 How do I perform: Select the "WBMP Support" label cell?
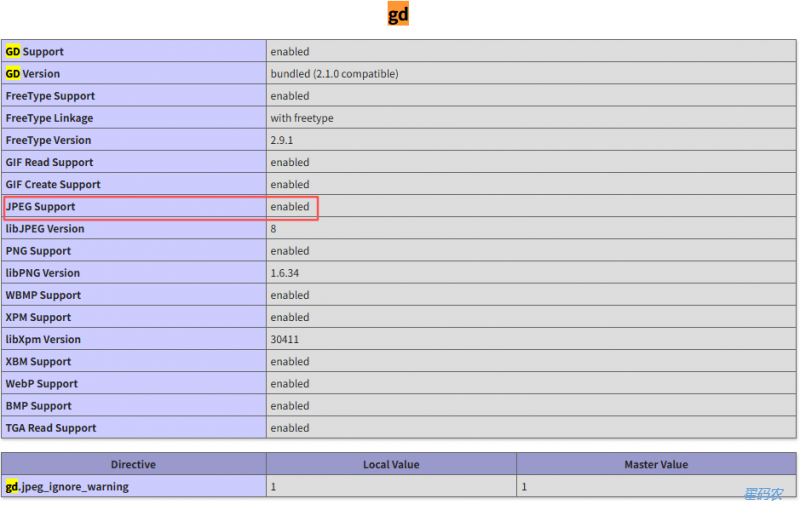pyautogui.click(x=42, y=295)
